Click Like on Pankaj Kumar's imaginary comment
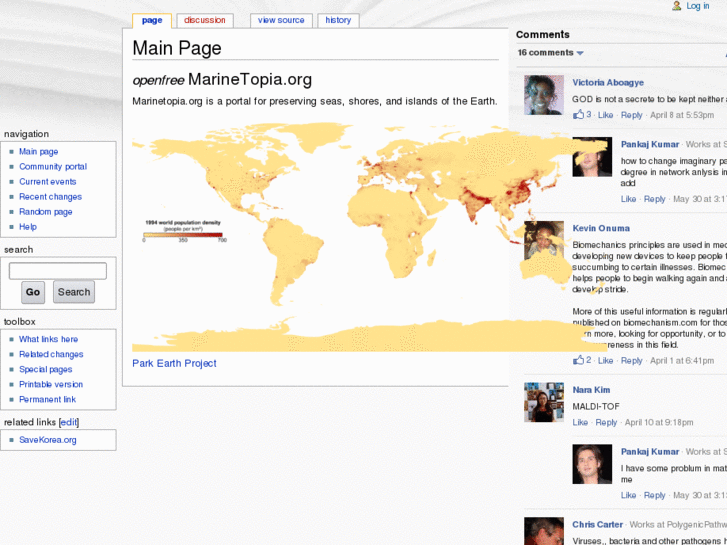This screenshot has height=545, width=727. click(628, 199)
